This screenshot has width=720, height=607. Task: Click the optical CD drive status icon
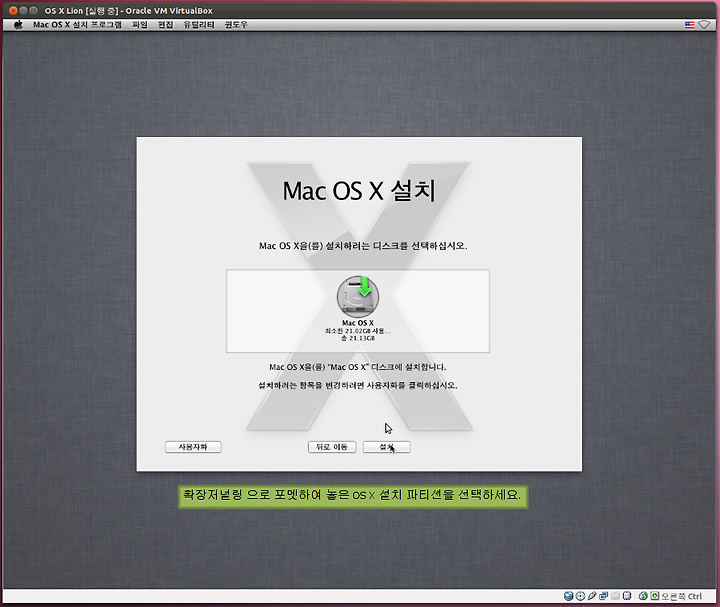580,596
